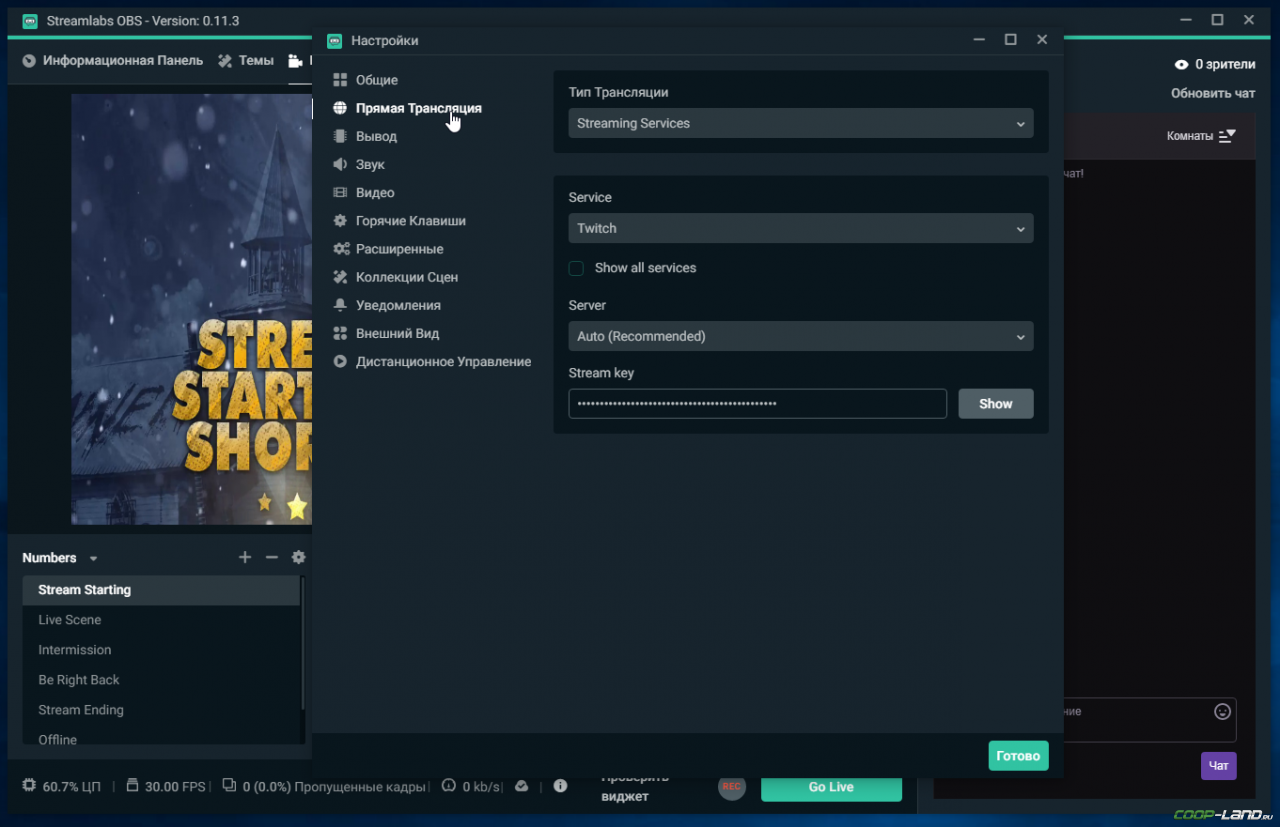Click the bandwidth kb/s gauge icon
The height and width of the screenshot is (827, 1280).
[x=449, y=786]
